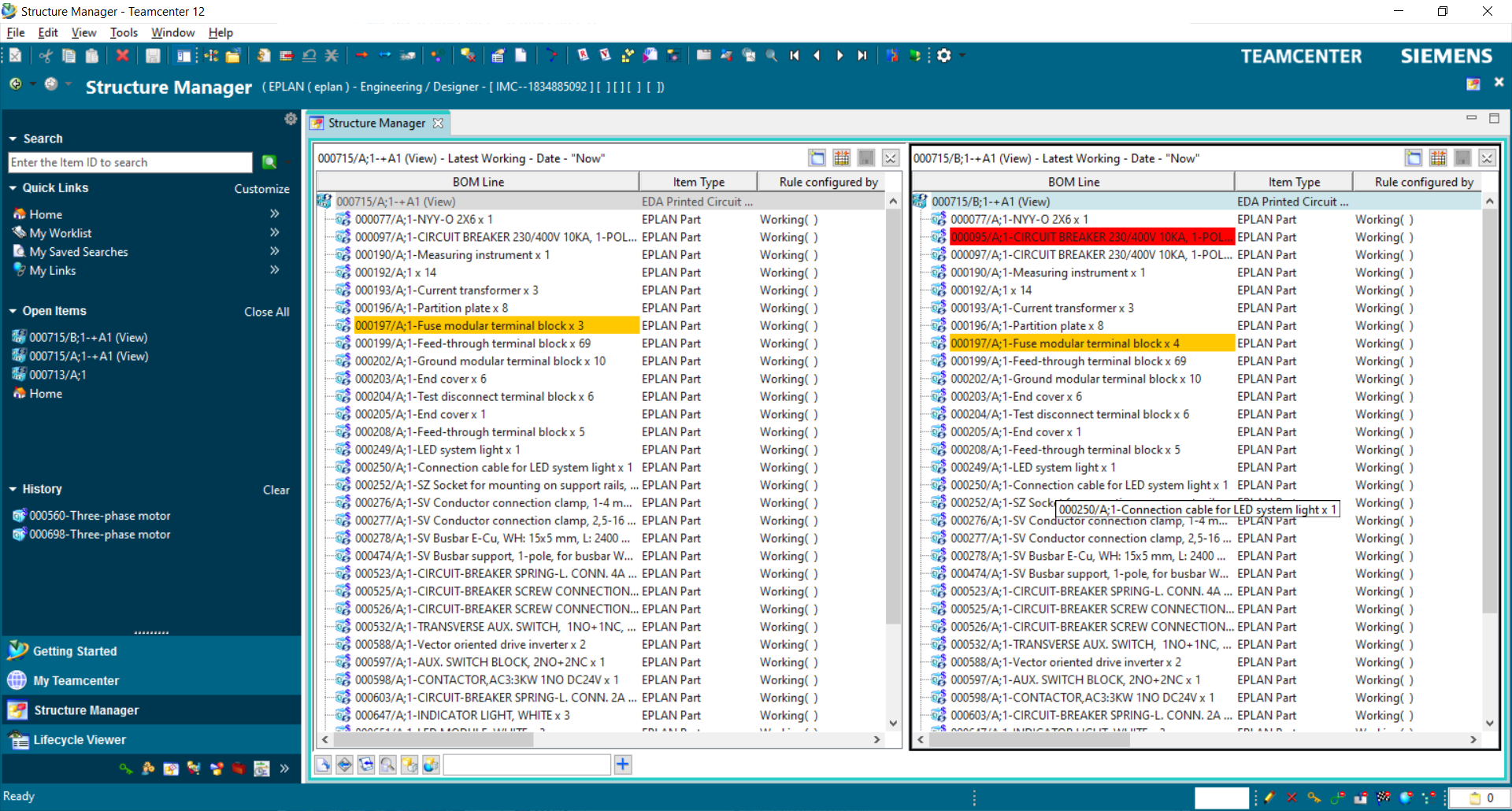Click the magnifier search icon in main toolbar

pyautogui.click(x=772, y=56)
